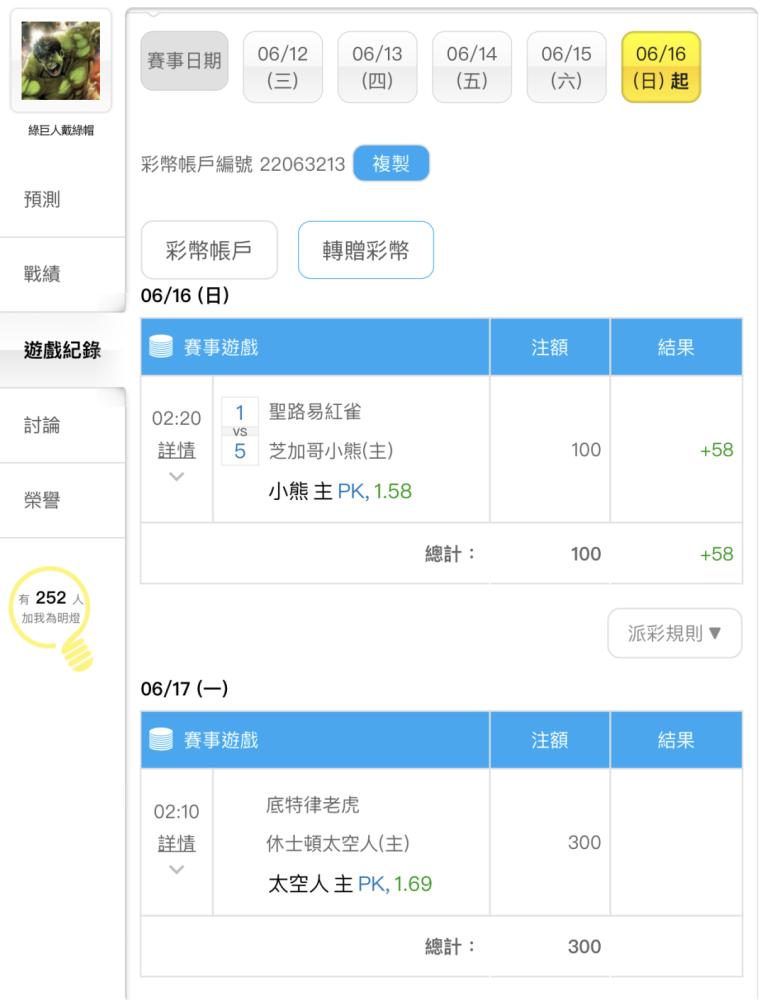Click the coin stack icon in 06/16 header
Viewport: 766px width, 1000px height.
pos(161,346)
